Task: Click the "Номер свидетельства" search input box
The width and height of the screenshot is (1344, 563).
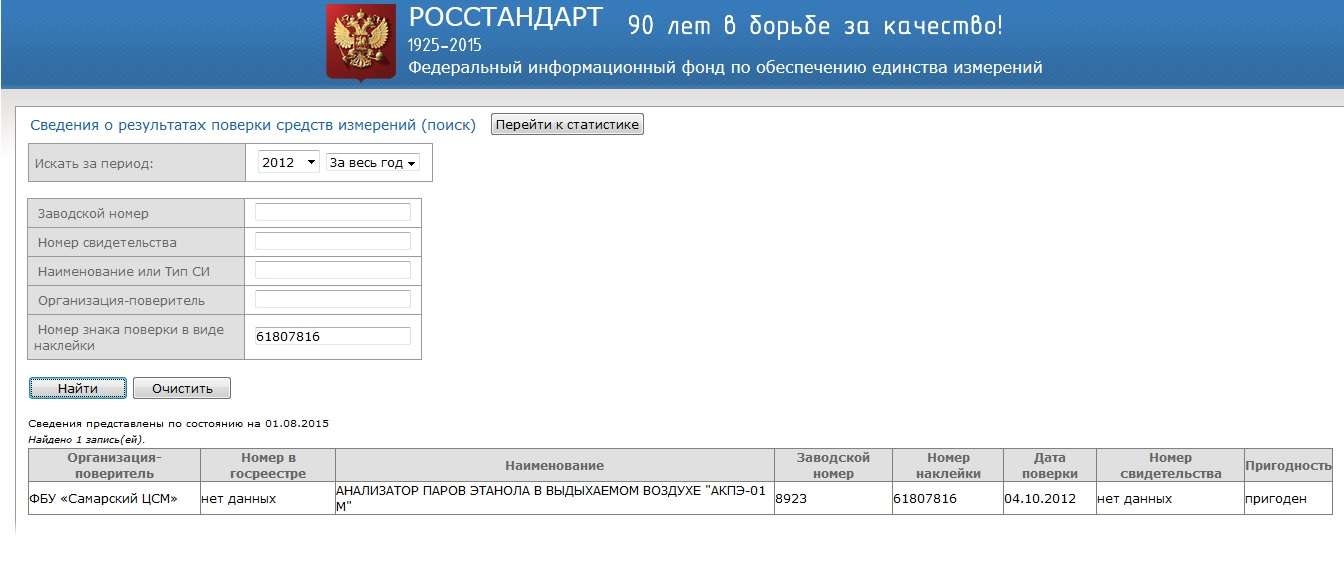Action: pos(333,241)
